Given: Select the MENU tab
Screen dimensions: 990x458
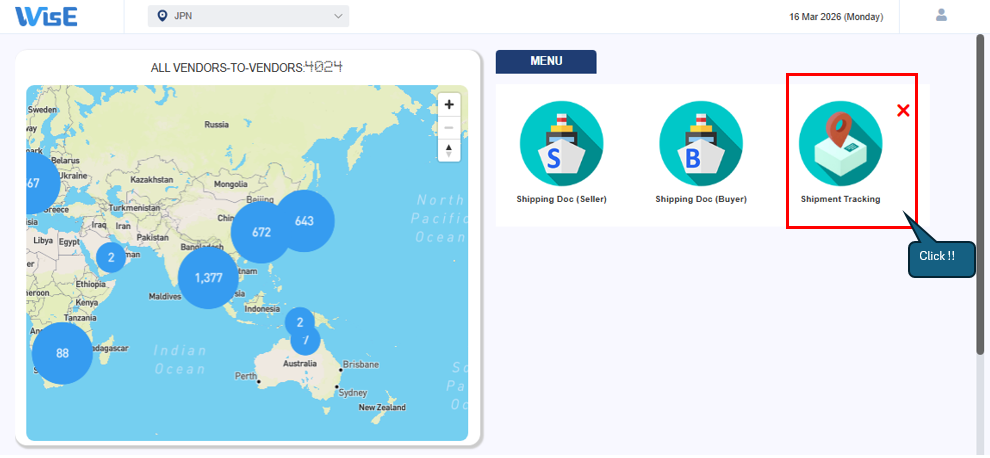Looking at the screenshot, I should [x=546, y=62].
